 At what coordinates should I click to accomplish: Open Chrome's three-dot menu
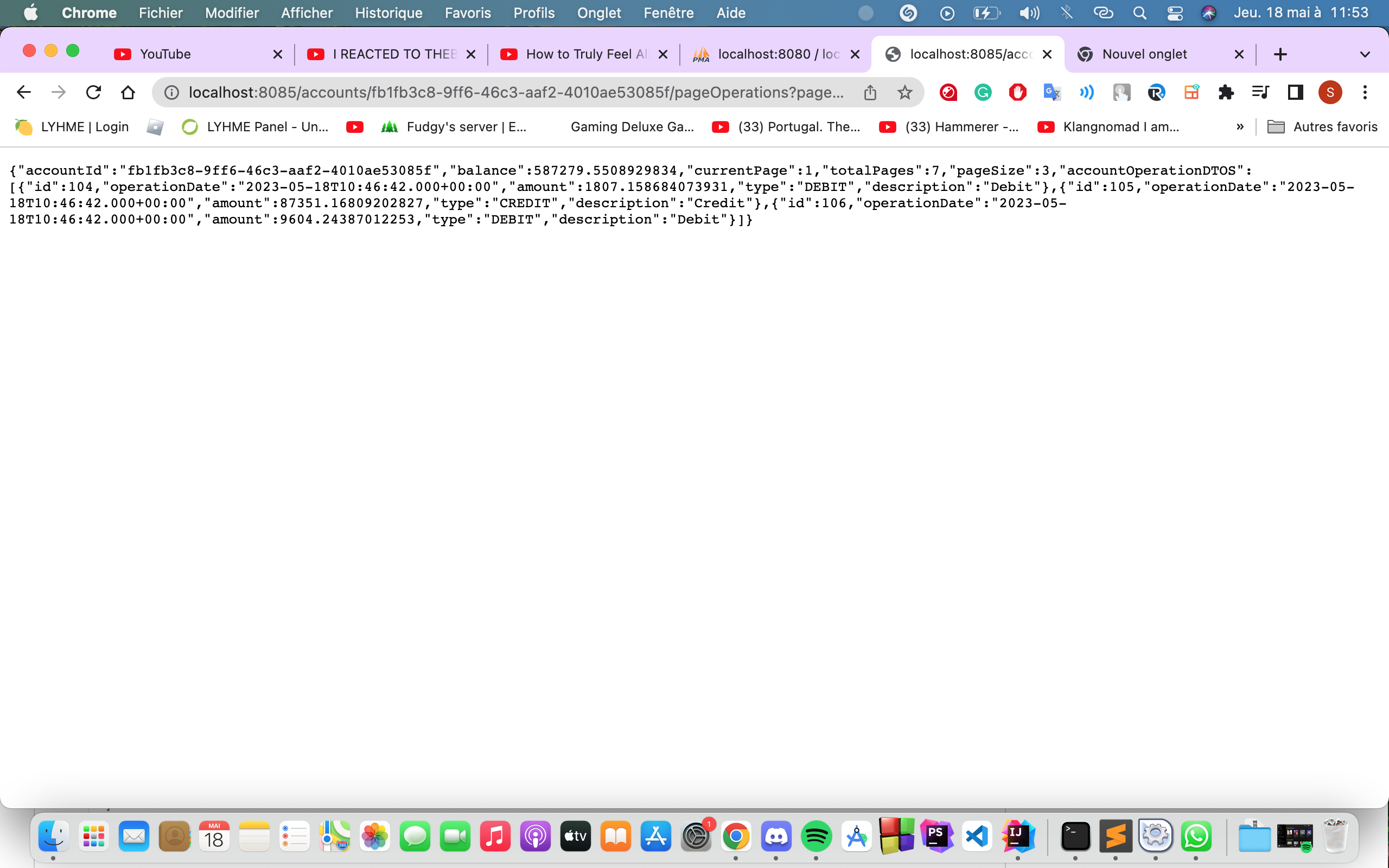1365,92
